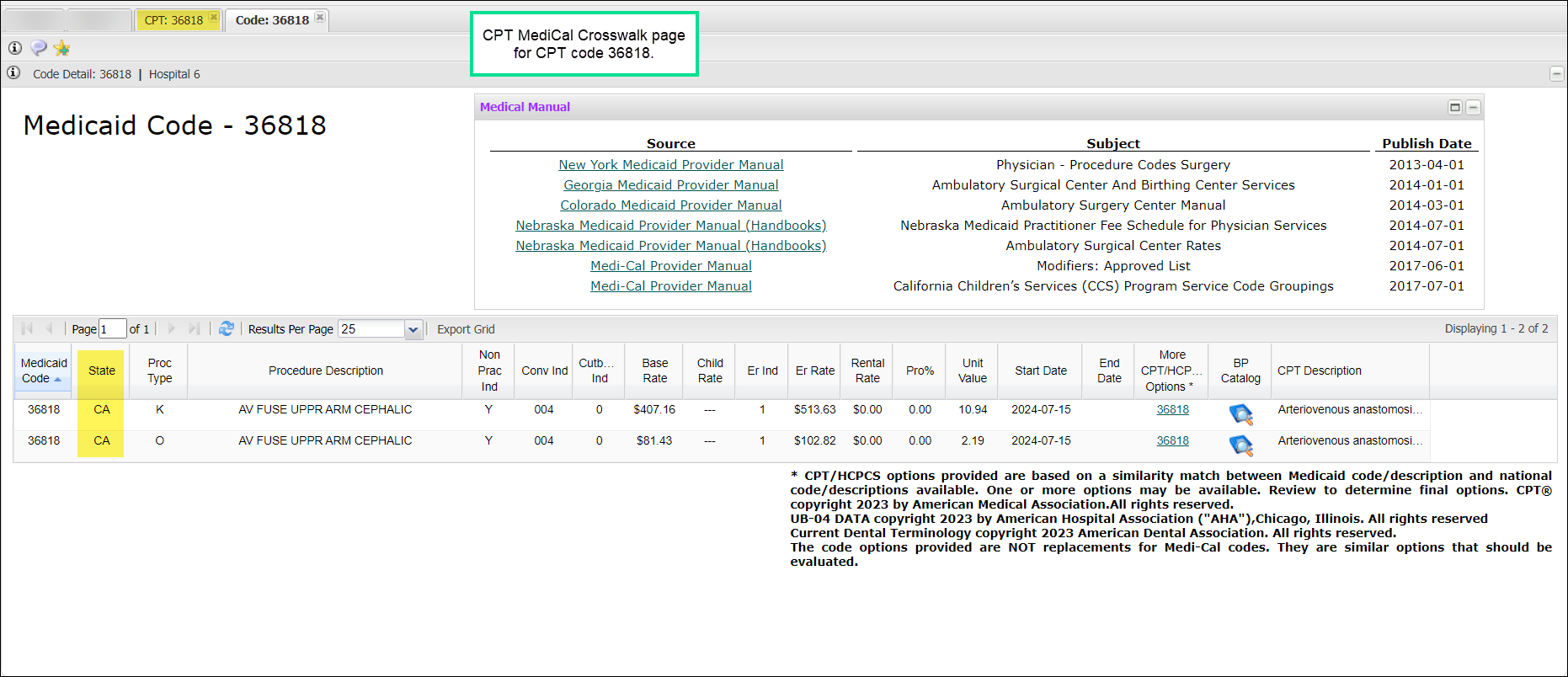Viewport: 1568px width, 677px height.
Task: Close the CPT: 36818 tab
Action: coord(214,18)
